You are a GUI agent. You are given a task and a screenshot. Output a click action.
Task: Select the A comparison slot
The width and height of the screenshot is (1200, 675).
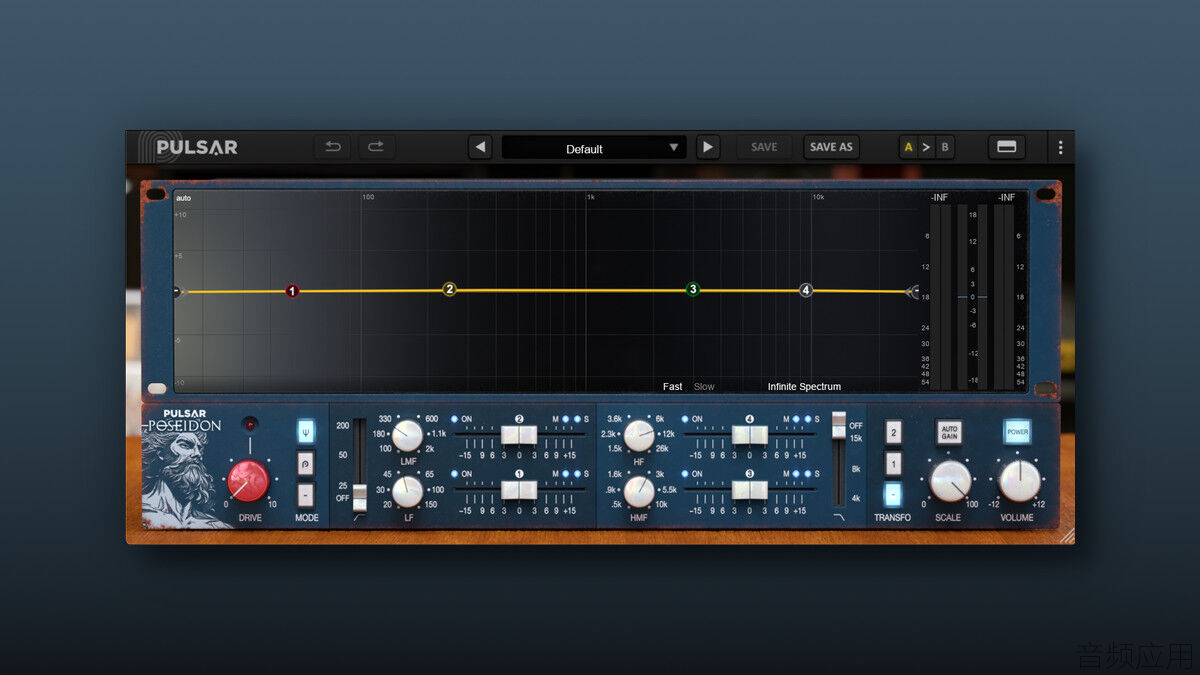point(908,148)
